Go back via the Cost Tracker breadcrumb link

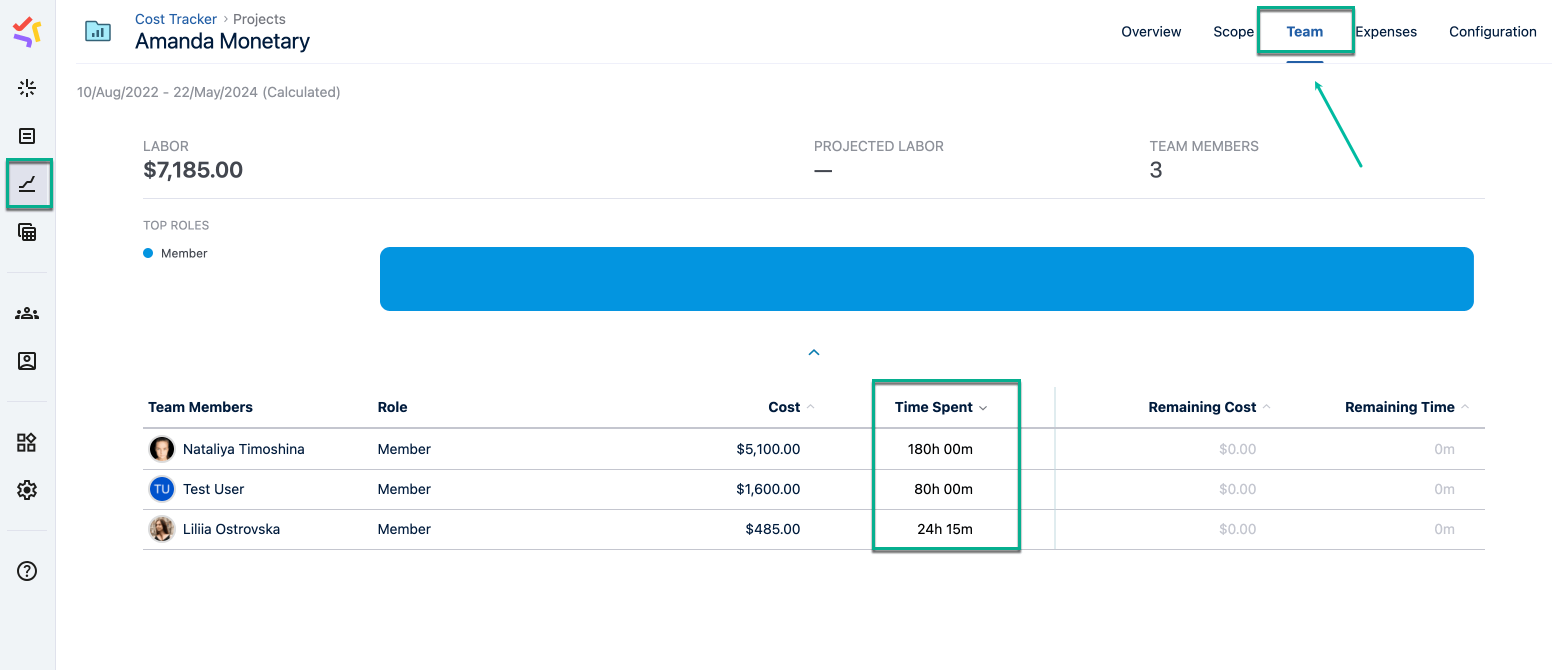176,19
